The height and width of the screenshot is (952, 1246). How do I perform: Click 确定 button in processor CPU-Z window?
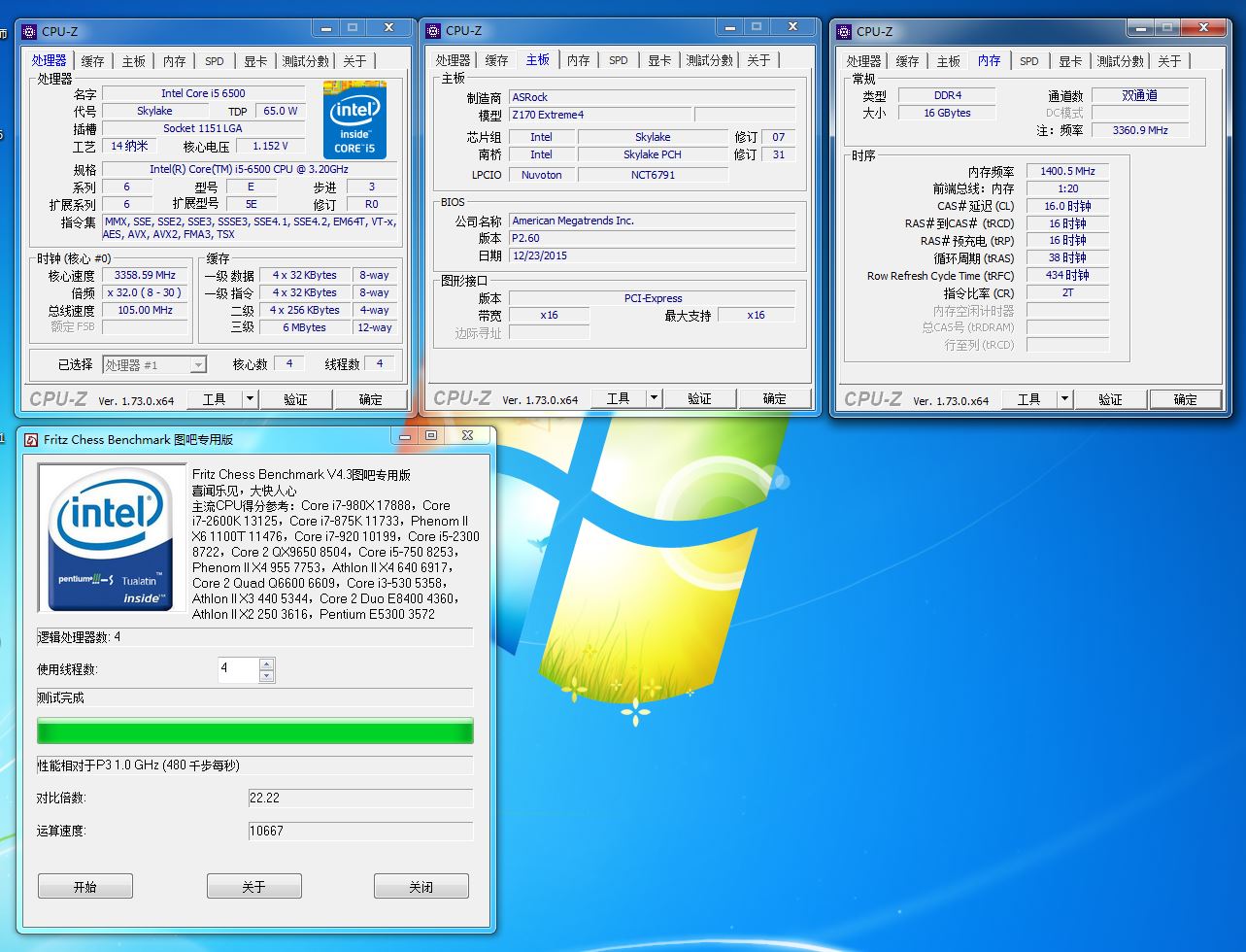click(371, 399)
